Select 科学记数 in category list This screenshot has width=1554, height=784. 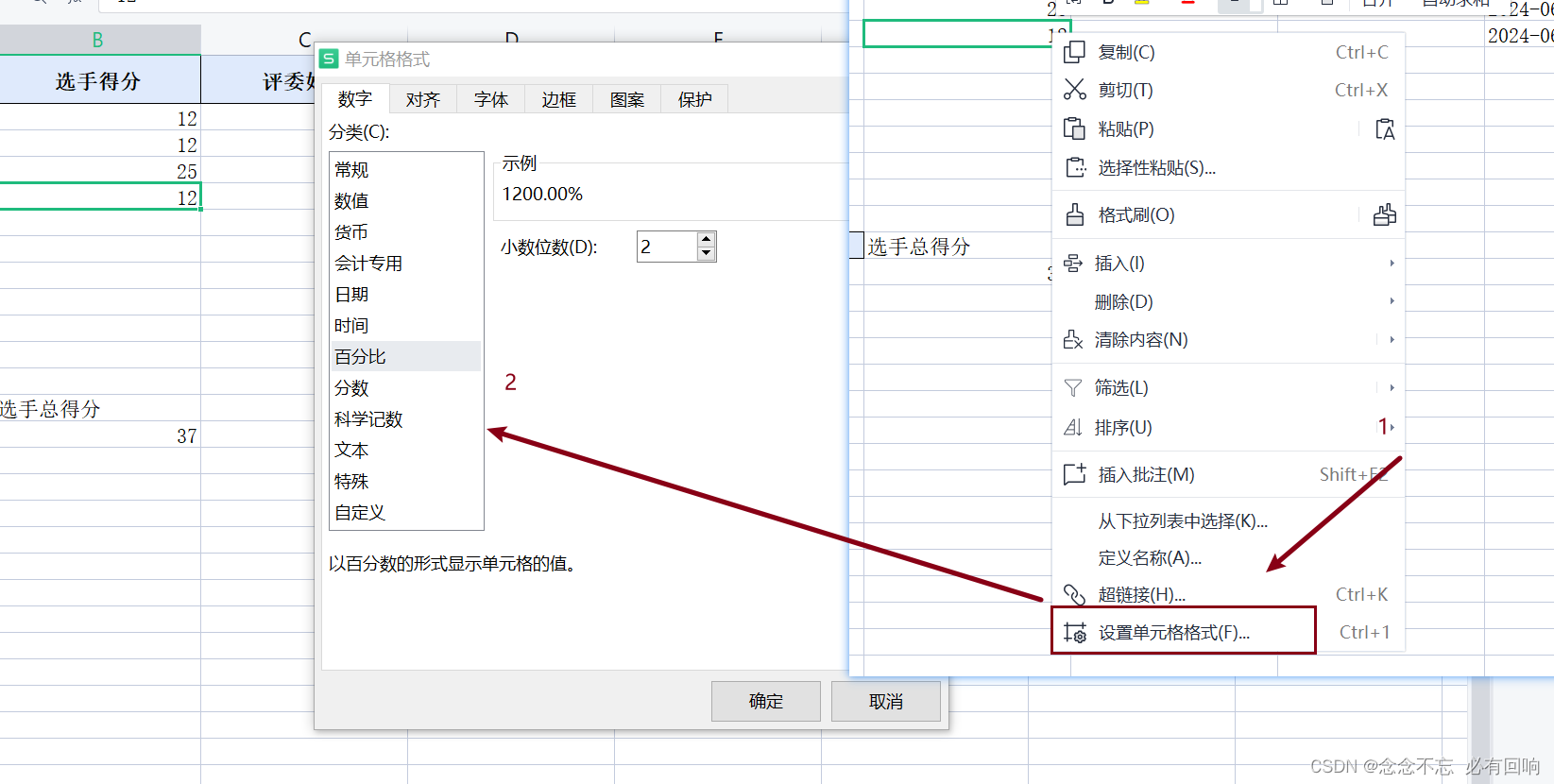[405, 419]
